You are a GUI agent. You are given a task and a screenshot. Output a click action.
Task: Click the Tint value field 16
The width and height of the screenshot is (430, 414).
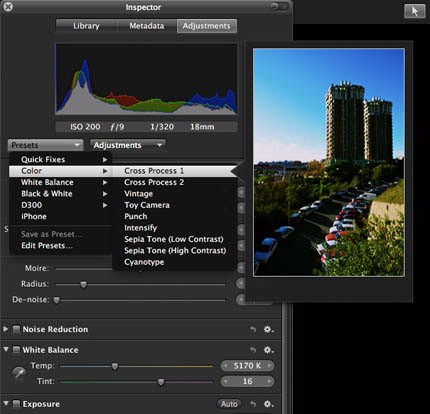pyautogui.click(x=247, y=381)
